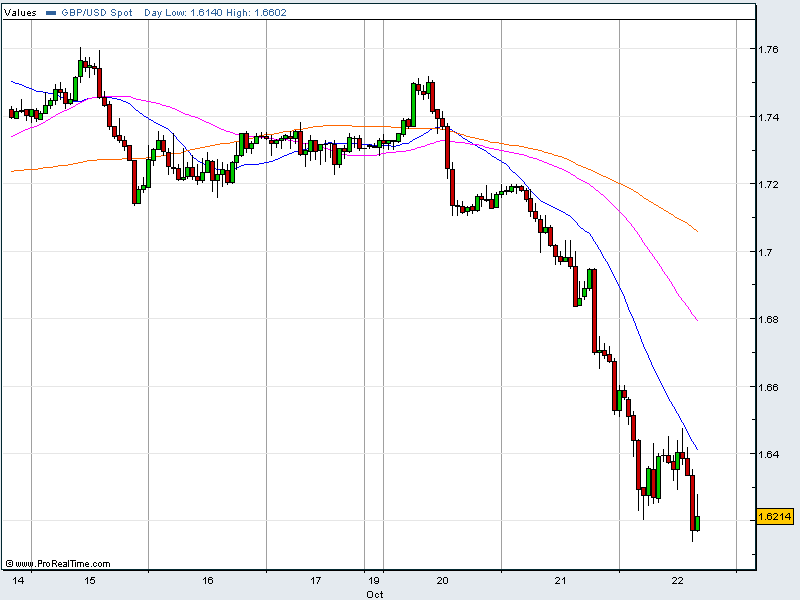Click the High 1.6602 value text

pos(249,13)
